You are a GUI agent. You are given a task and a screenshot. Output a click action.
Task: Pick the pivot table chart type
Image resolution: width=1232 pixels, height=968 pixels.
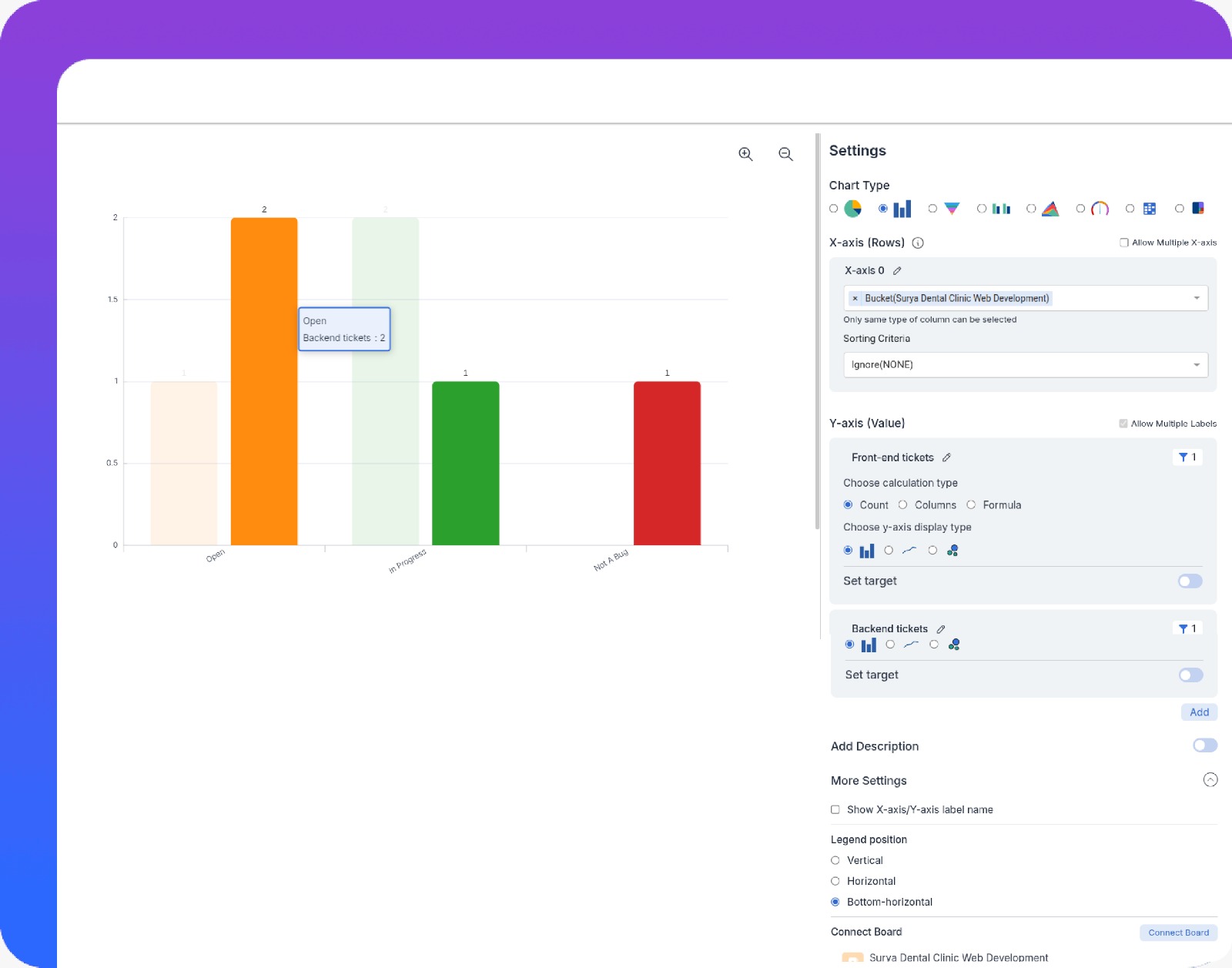(1130, 208)
